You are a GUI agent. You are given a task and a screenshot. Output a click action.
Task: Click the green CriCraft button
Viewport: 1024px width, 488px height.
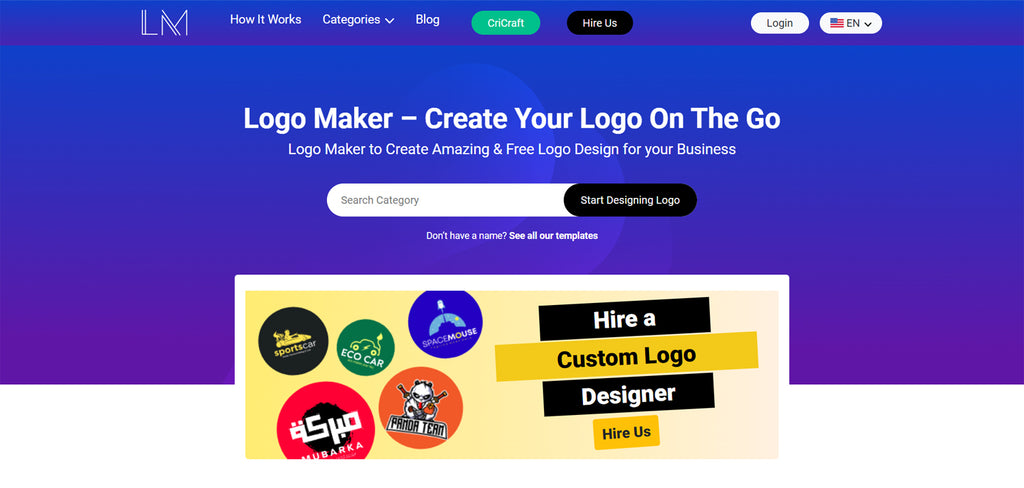[505, 23]
